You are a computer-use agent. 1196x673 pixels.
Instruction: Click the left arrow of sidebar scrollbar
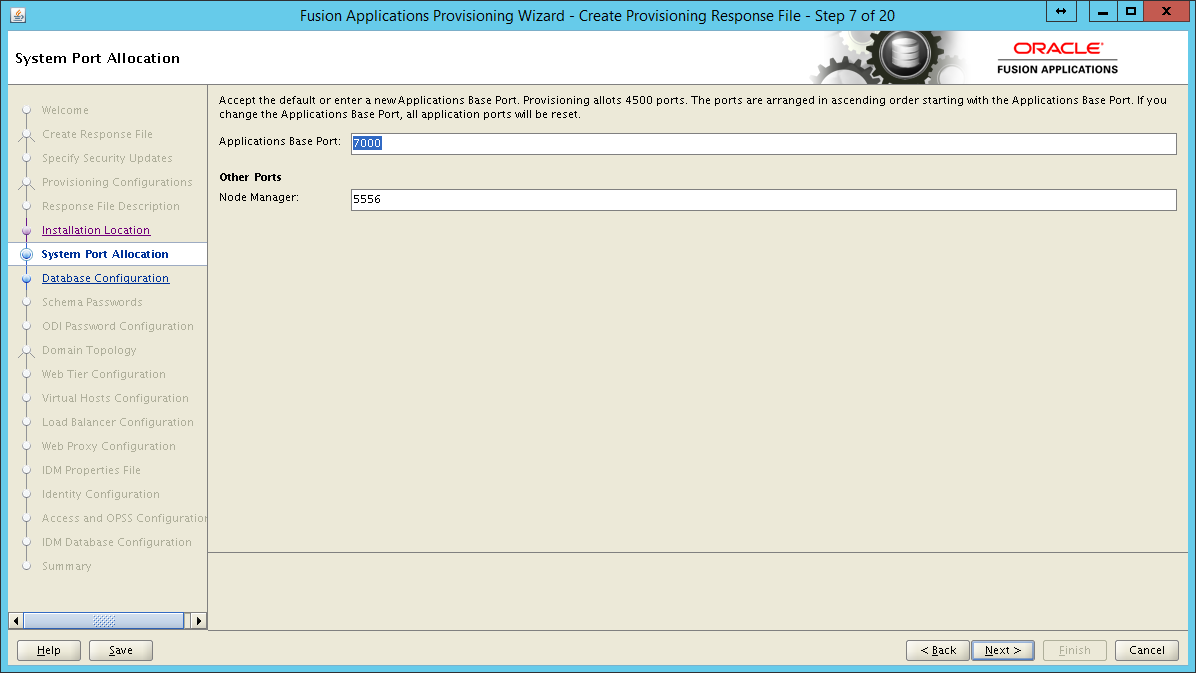(16, 620)
